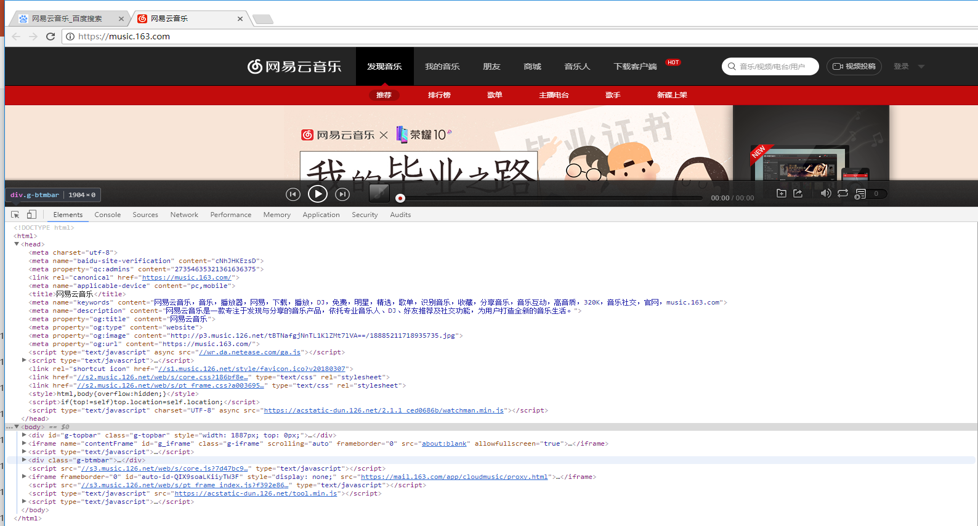Toggle the DevTools device toolbar
Viewport: 978px width, 526px height.
31,215
